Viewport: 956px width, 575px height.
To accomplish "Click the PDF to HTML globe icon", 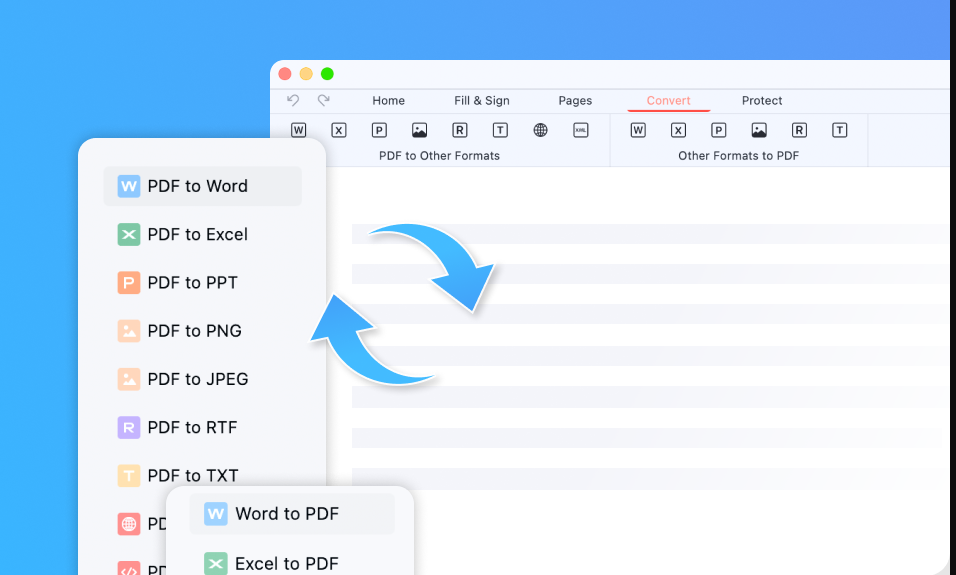I will [x=540, y=130].
